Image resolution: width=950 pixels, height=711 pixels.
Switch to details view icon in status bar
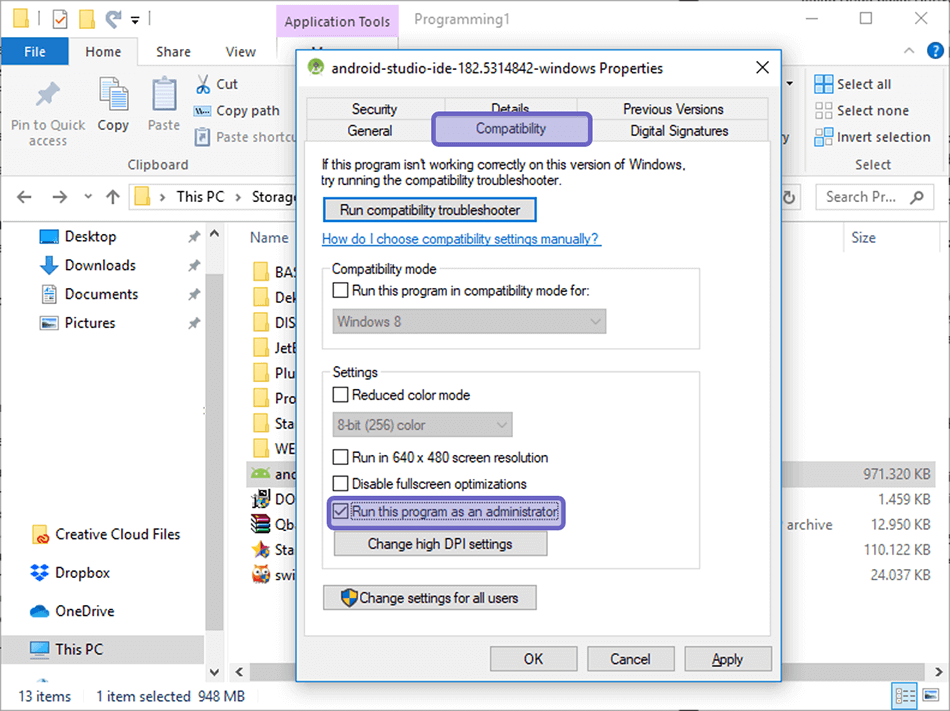905,695
